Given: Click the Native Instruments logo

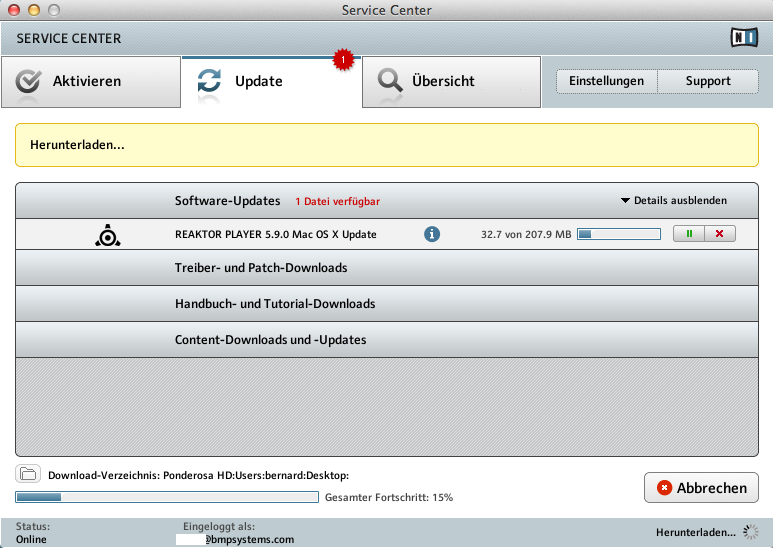Looking at the screenshot, I should [x=744, y=37].
